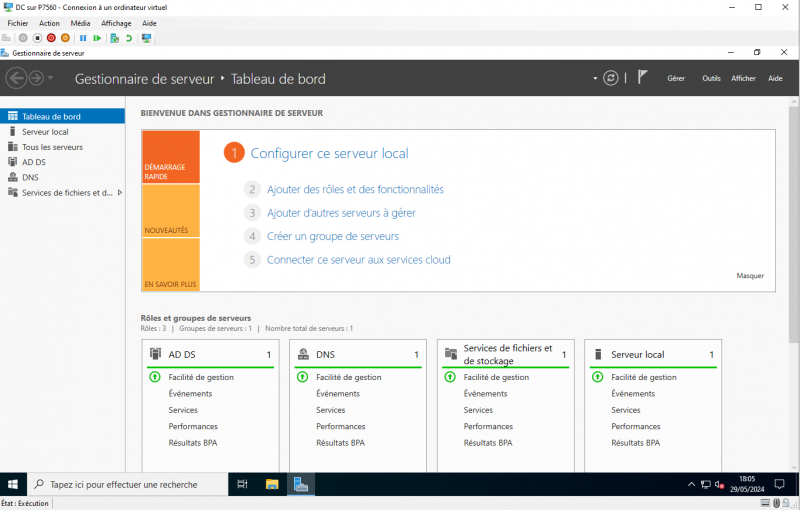Click green status icon in Serveur local tile
The width and height of the screenshot is (800, 510).
click(x=597, y=377)
